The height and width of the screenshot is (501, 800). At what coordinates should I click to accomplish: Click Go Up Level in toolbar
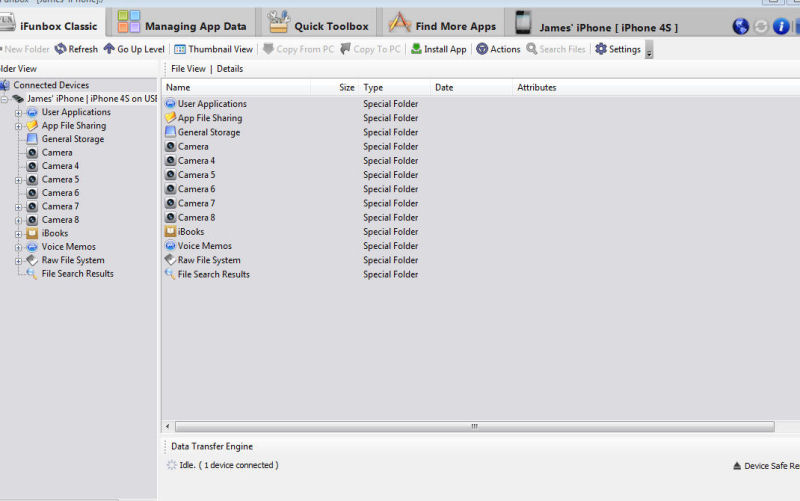pos(134,49)
